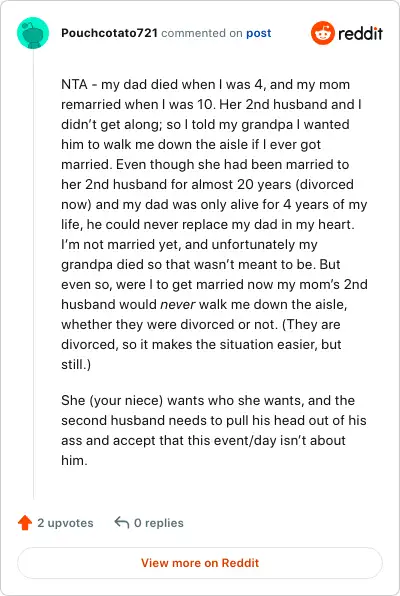Click the Reddit Snoo logo icon
Screen dimensions: 400x596
coord(323,33)
